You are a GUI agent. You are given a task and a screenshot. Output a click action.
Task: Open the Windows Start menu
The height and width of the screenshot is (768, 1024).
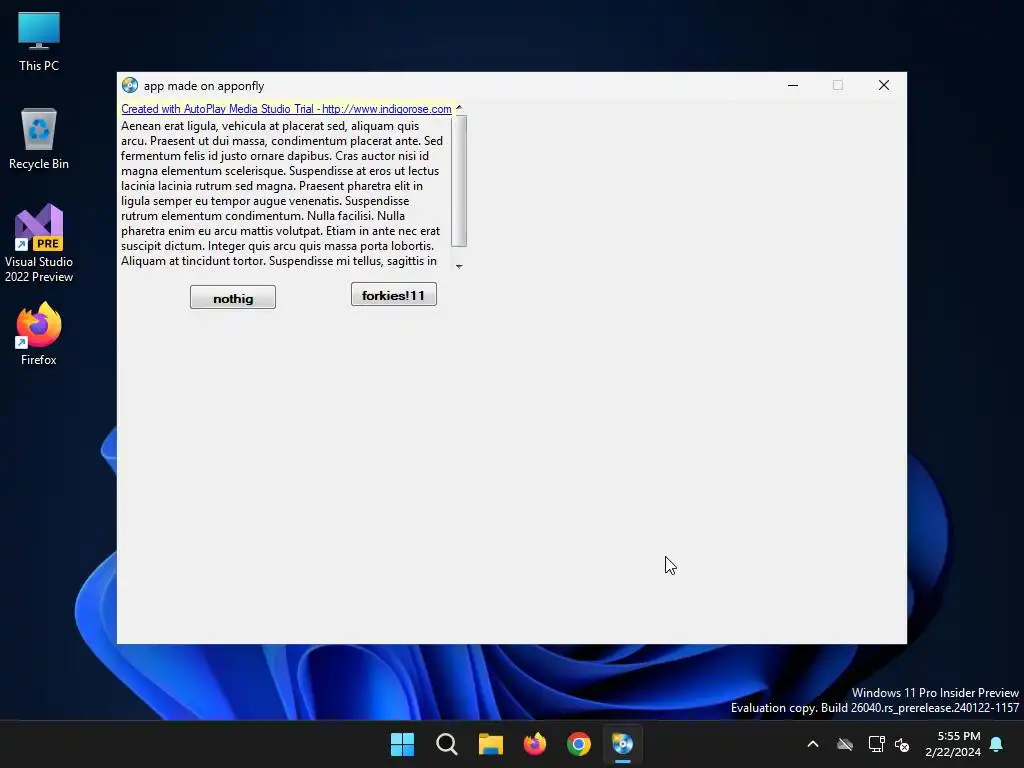[x=402, y=744]
